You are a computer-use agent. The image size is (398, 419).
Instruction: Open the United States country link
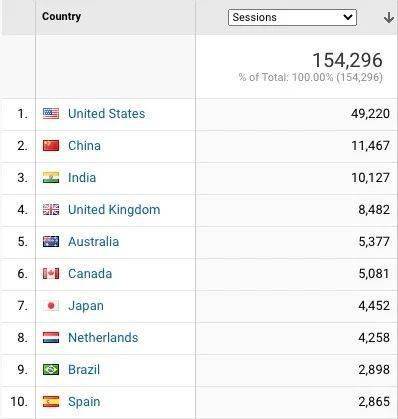[x=107, y=114]
